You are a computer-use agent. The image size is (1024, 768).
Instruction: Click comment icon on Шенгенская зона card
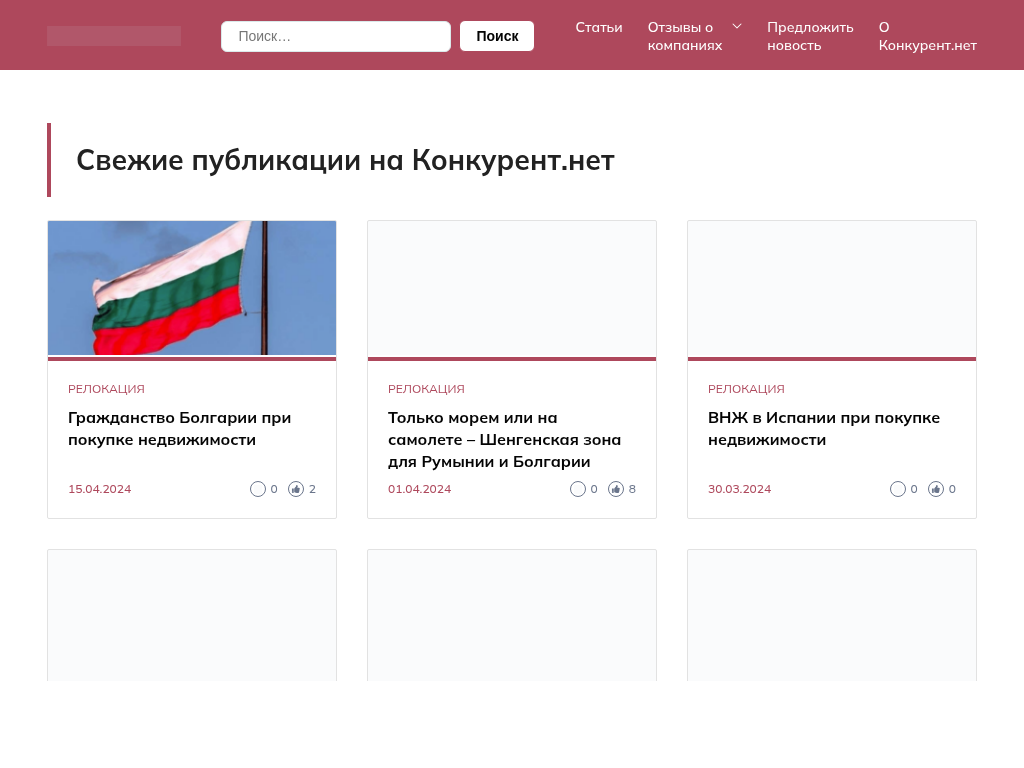(578, 489)
